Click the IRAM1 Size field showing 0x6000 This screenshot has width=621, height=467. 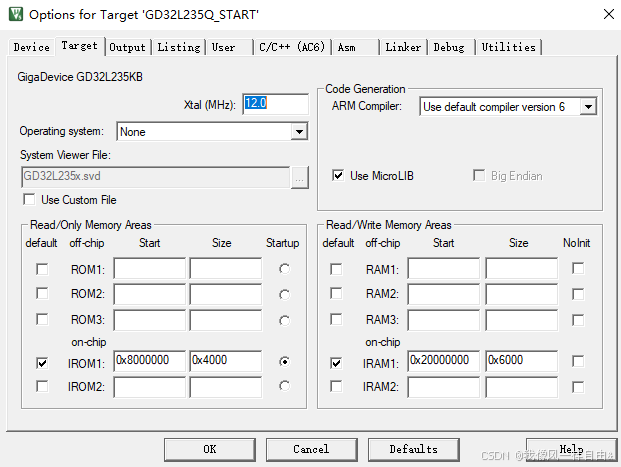(x=522, y=361)
